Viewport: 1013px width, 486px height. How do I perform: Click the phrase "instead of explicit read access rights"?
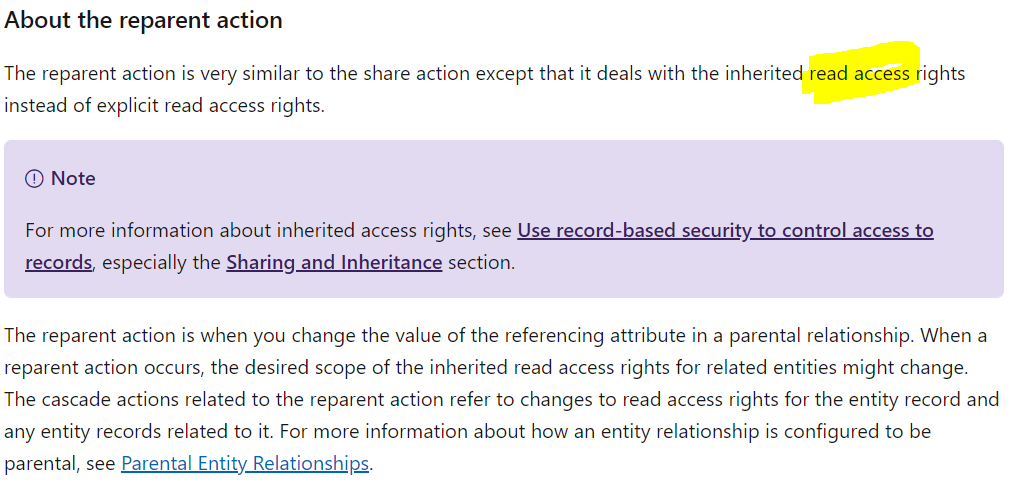pos(164,105)
